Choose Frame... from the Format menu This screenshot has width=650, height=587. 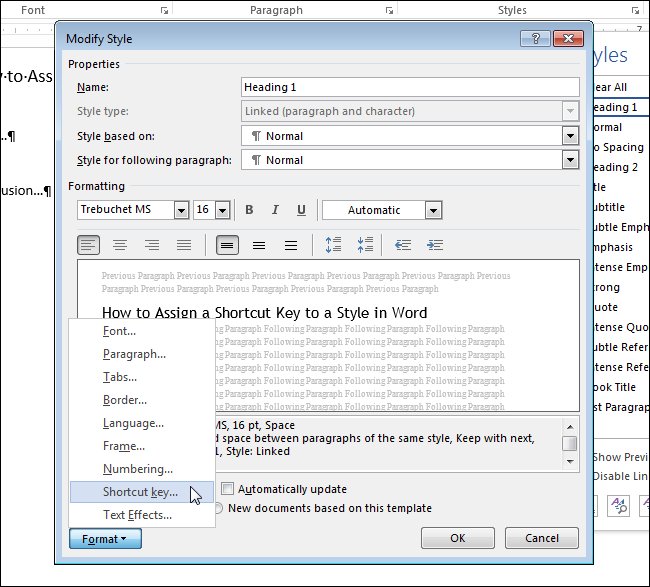coord(142,446)
